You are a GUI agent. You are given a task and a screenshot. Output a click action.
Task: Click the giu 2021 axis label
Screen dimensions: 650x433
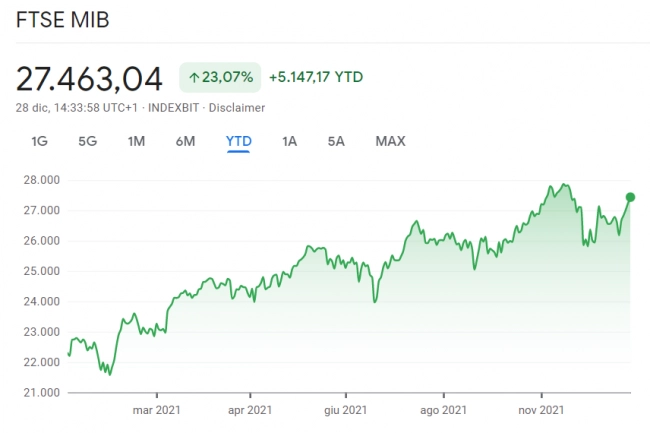[x=346, y=409]
